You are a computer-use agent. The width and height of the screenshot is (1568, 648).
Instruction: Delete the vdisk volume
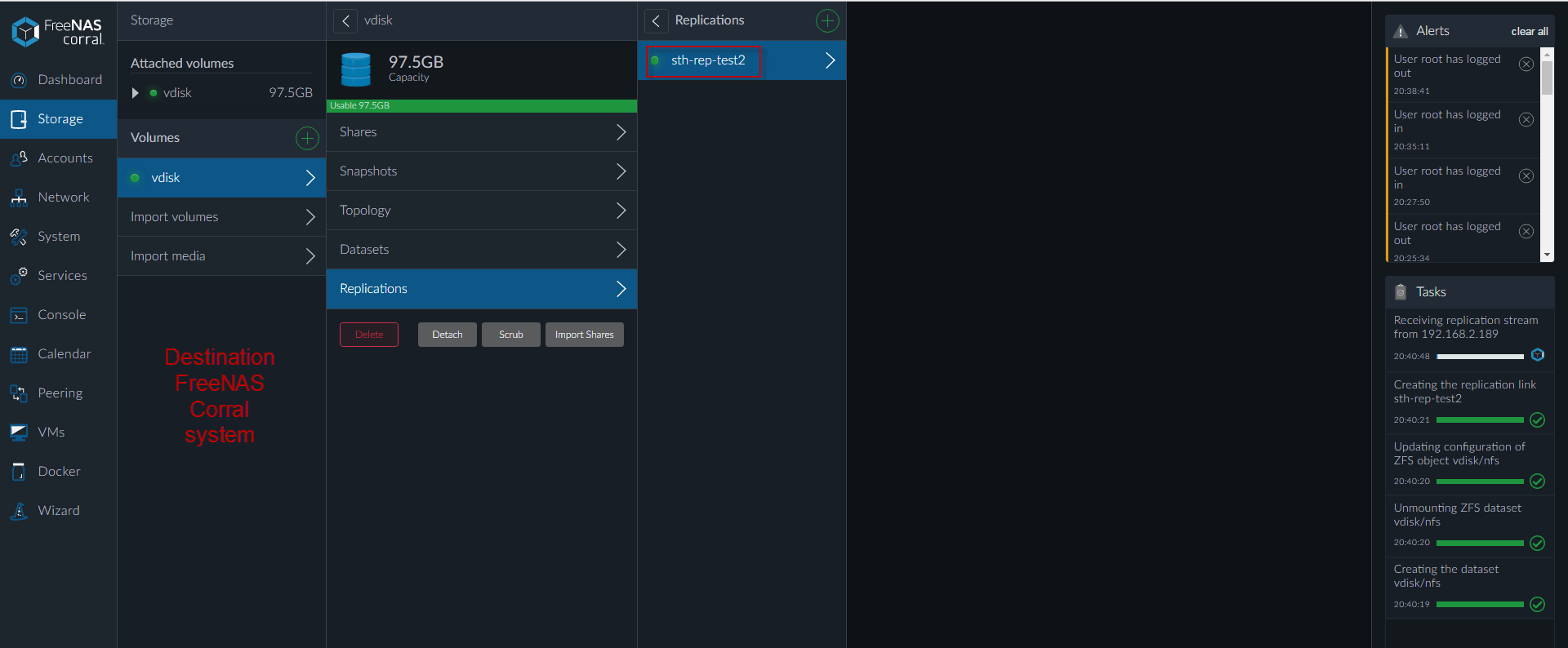click(369, 335)
